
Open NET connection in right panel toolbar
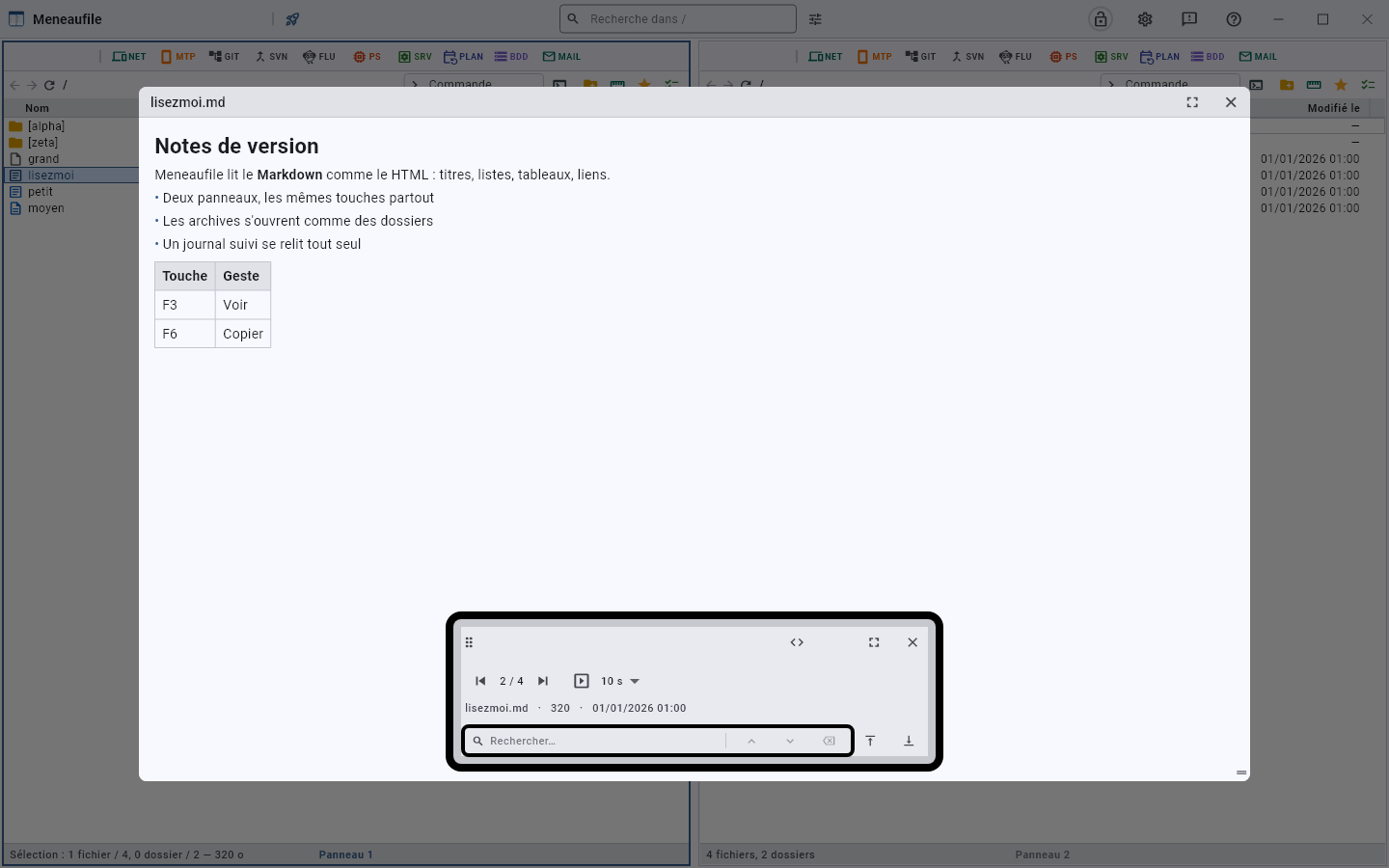tap(826, 57)
